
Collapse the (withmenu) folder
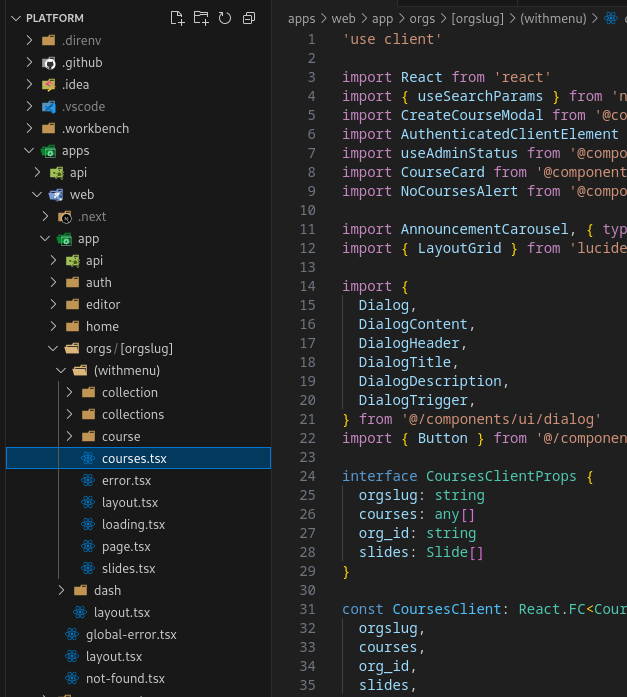point(62,370)
